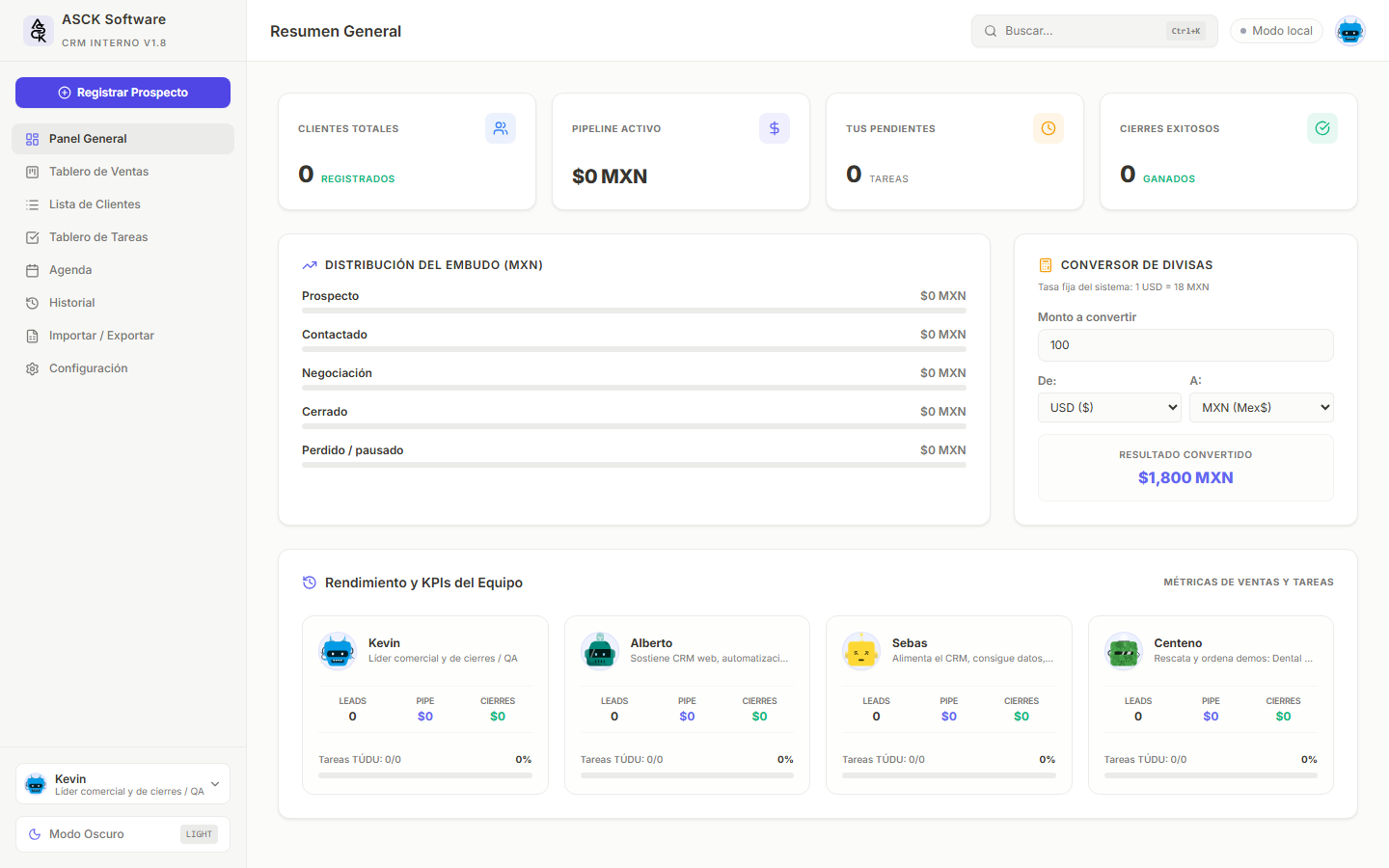
Task: Click the Clientes Totales users icon
Action: coord(501,128)
